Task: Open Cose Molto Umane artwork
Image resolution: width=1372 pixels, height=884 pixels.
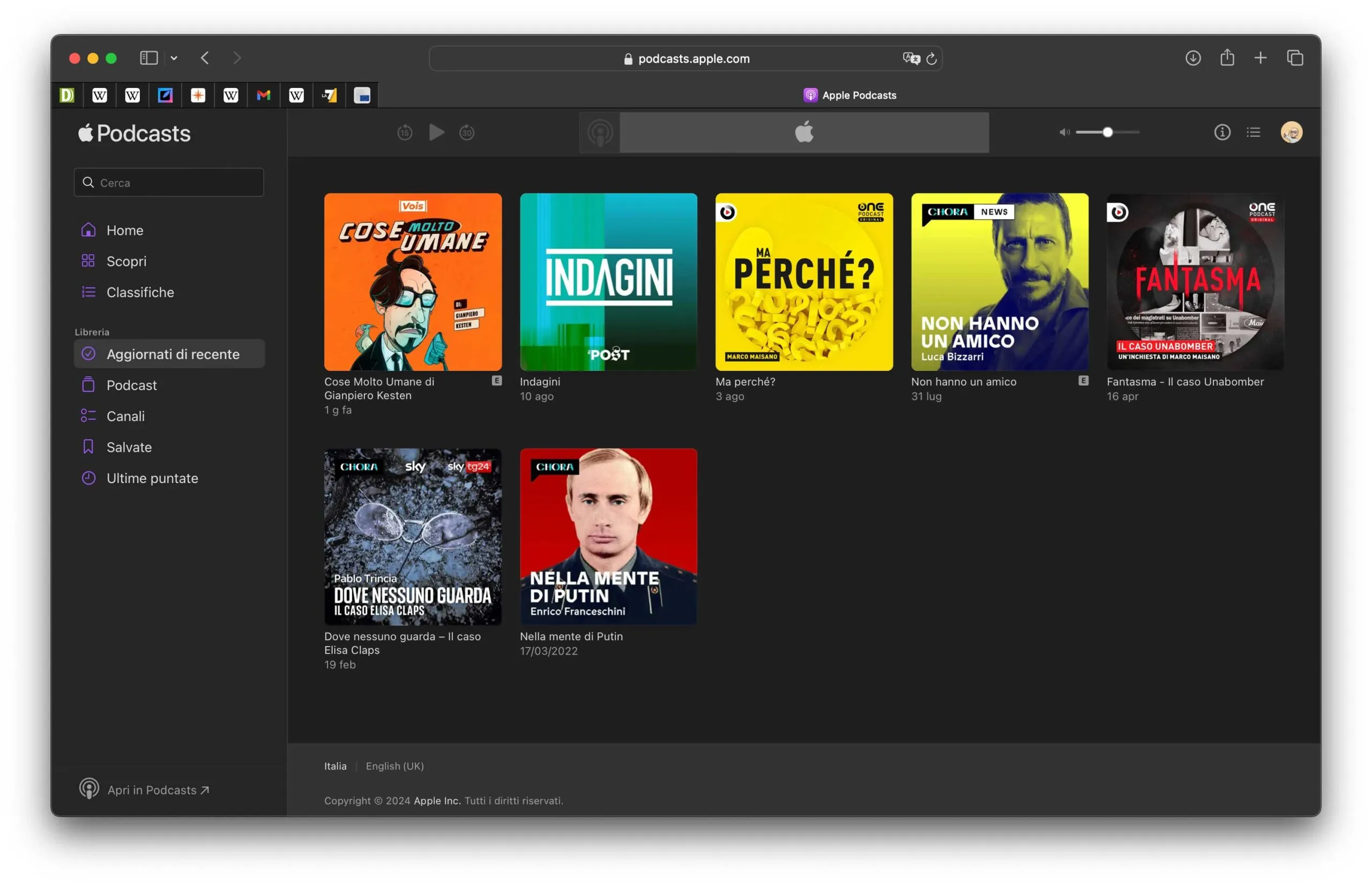Action: 413,282
